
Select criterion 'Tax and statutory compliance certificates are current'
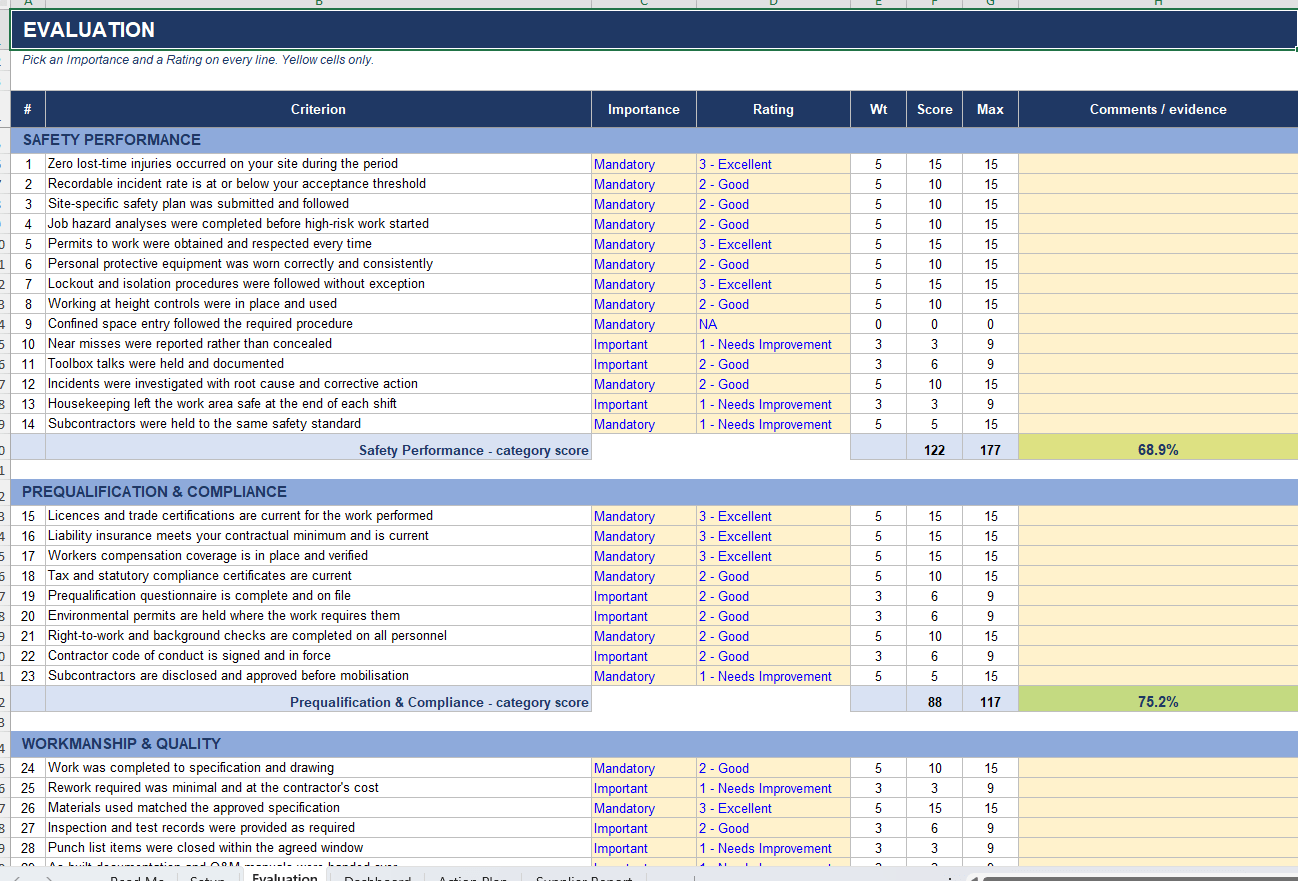318,576
